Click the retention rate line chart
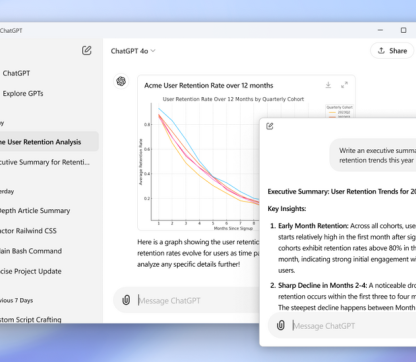 coord(205,163)
